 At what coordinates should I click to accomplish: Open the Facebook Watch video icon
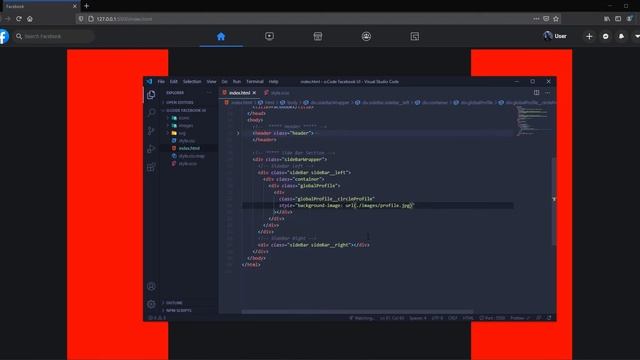coord(269,36)
